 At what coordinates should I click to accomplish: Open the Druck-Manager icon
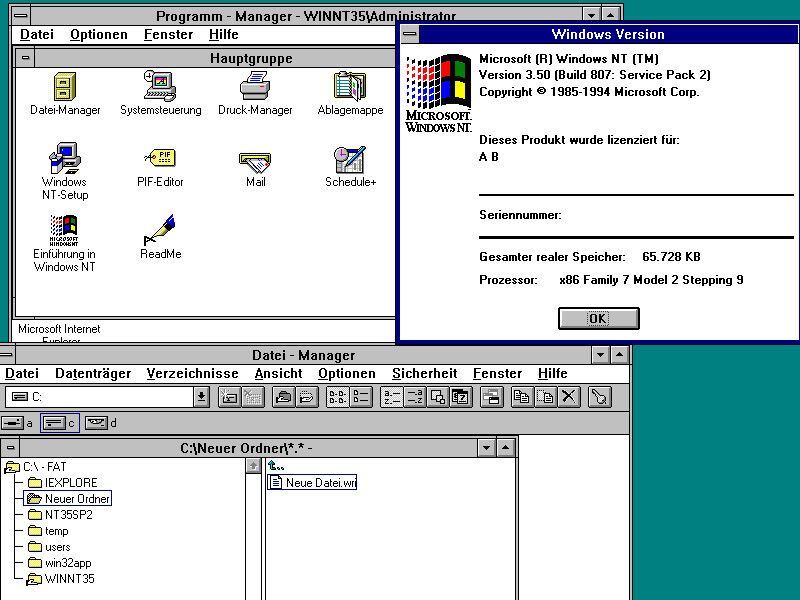[255, 86]
